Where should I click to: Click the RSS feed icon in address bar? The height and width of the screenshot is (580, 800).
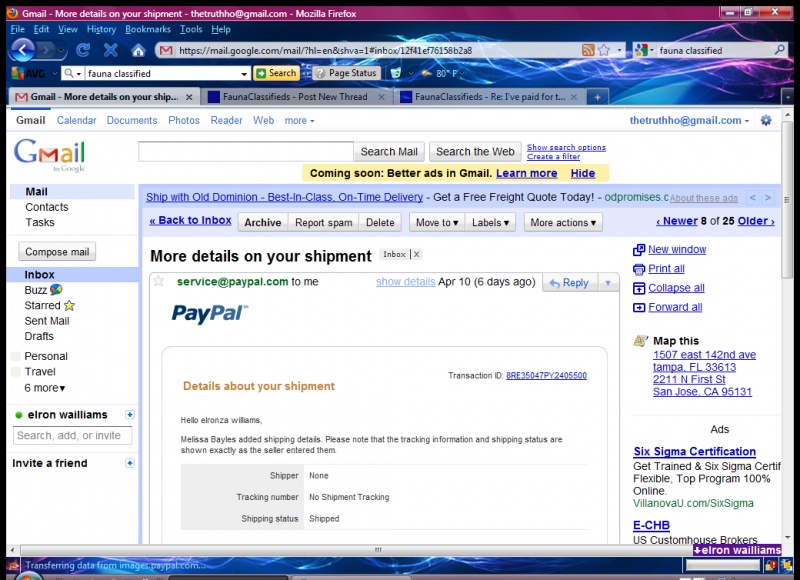pos(588,50)
